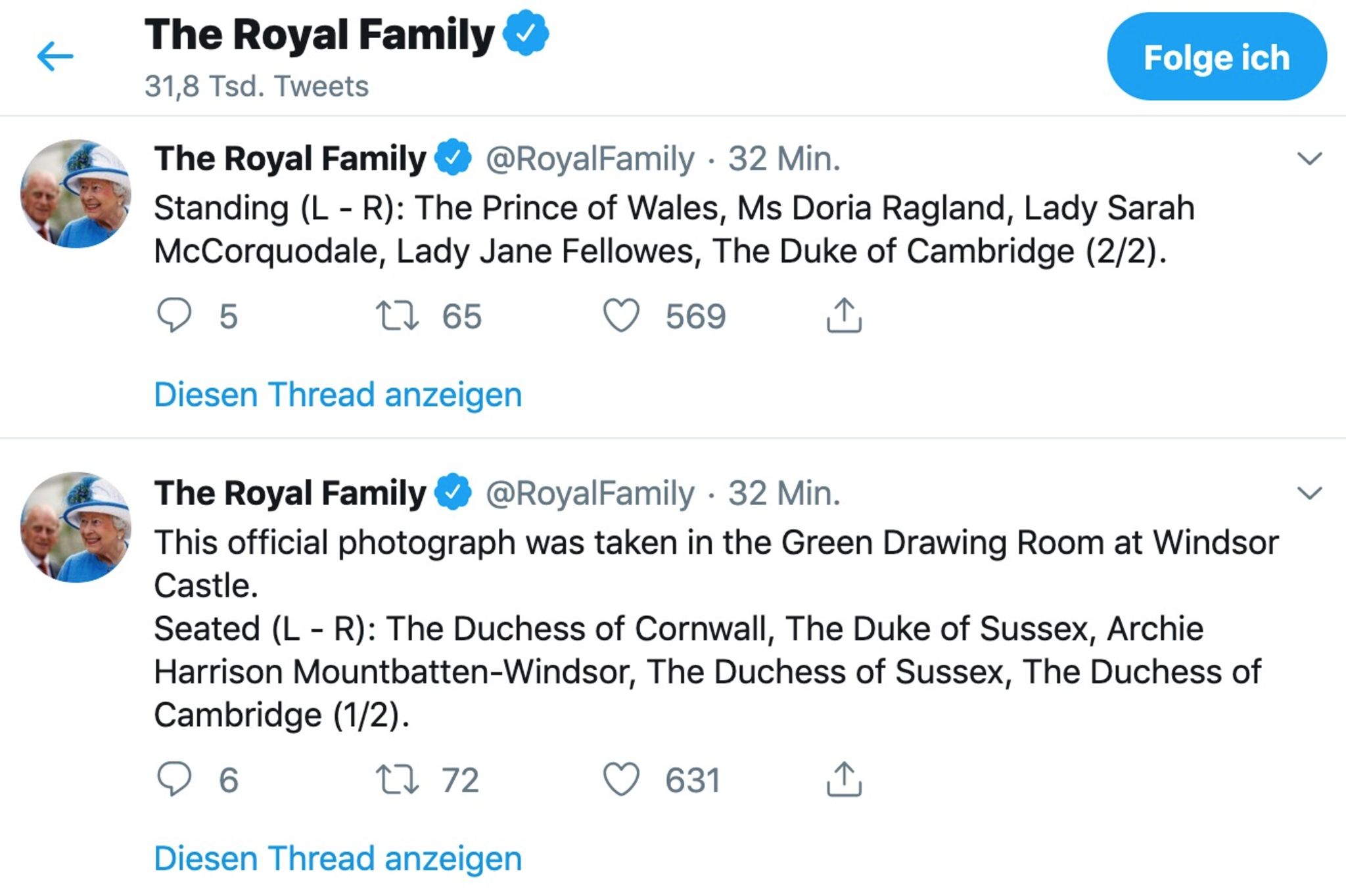The image size is (1346, 896).
Task: Click the 32 Min. timestamp on first tweet
Action: point(784,159)
